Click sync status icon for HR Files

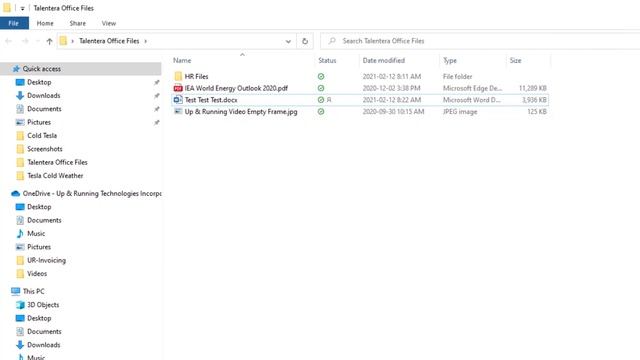point(321,76)
